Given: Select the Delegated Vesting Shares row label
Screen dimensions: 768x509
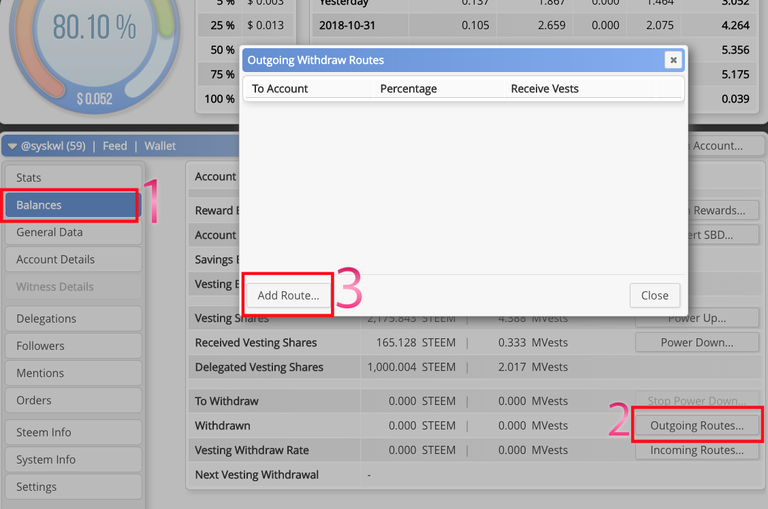Looking at the screenshot, I should coord(259,367).
